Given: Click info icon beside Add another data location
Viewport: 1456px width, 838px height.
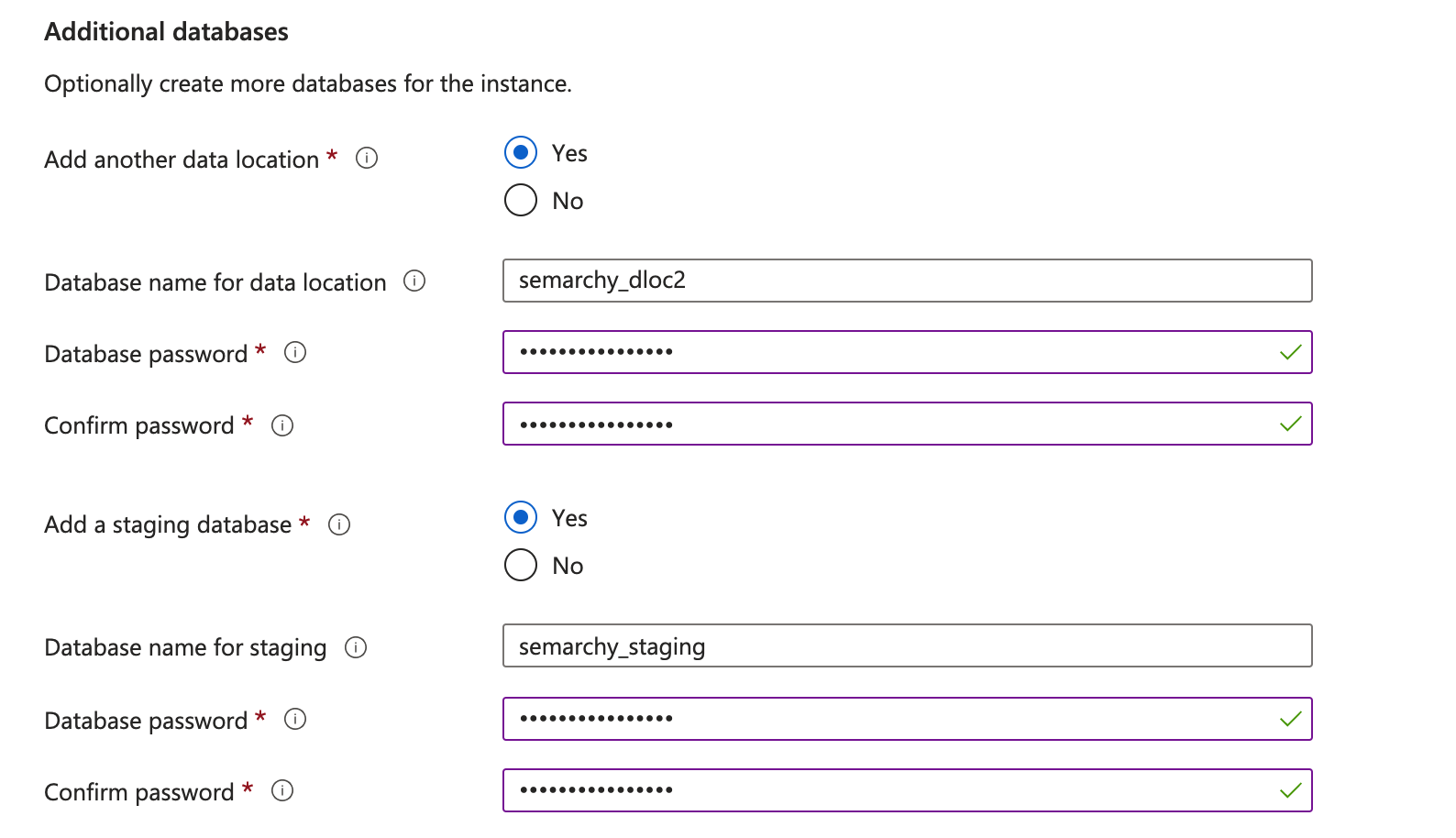Looking at the screenshot, I should 367,159.
